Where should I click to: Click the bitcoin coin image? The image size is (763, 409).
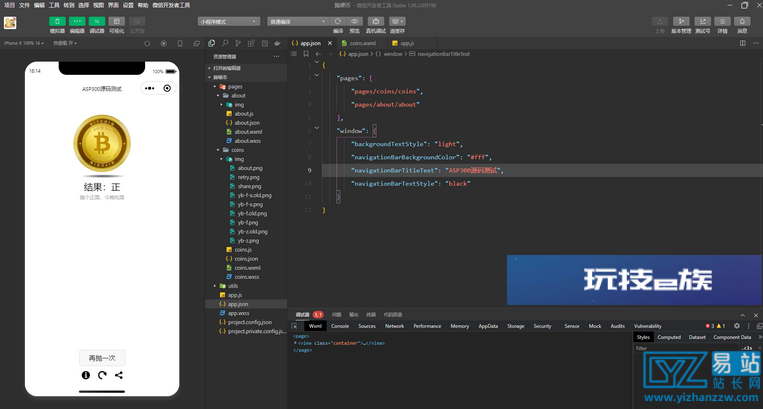coord(102,143)
